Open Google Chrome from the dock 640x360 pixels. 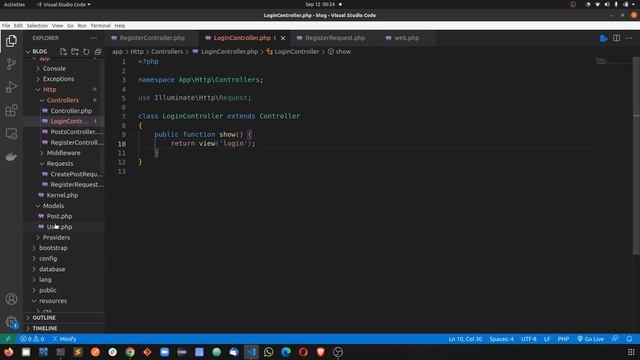130,352
